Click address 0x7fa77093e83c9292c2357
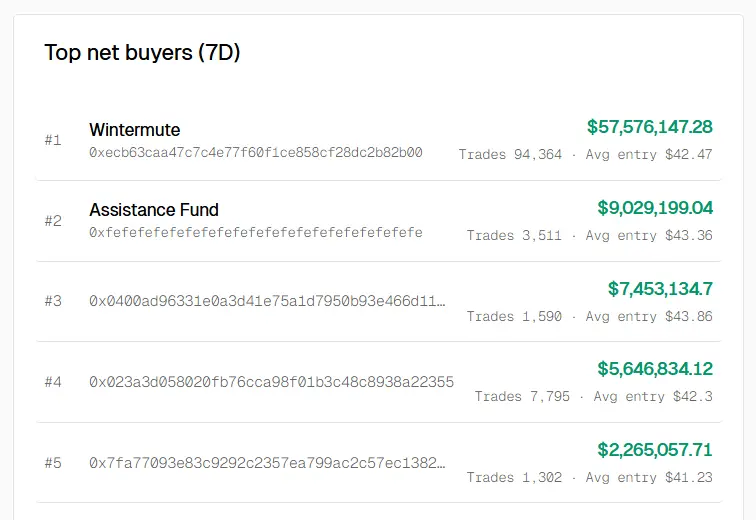The height and width of the screenshot is (520, 756). pyautogui.click(x=267, y=463)
